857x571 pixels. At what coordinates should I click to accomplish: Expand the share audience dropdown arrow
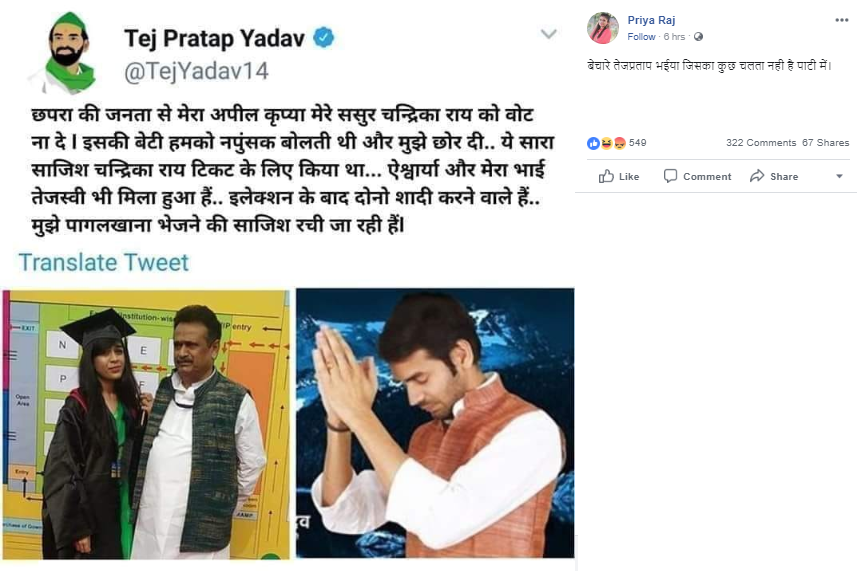[x=840, y=176]
